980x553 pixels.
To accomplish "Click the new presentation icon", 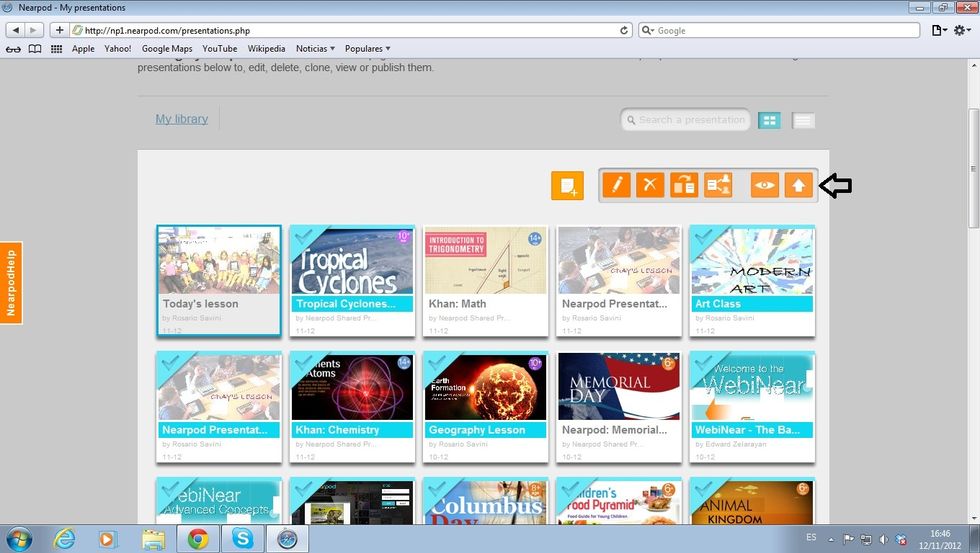I will (568, 186).
